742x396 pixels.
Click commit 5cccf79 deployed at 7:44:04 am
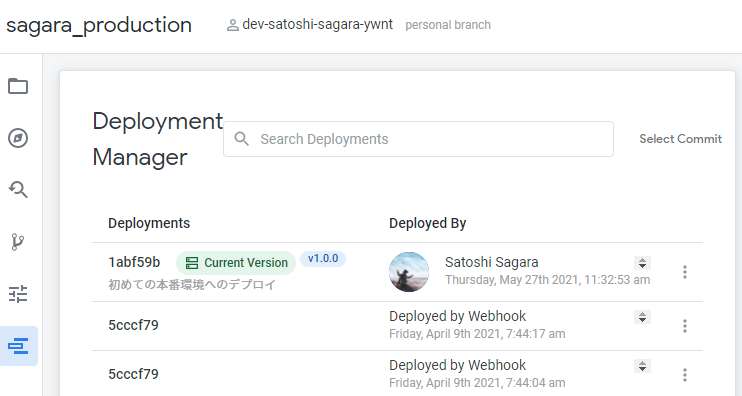tap(133, 374)
